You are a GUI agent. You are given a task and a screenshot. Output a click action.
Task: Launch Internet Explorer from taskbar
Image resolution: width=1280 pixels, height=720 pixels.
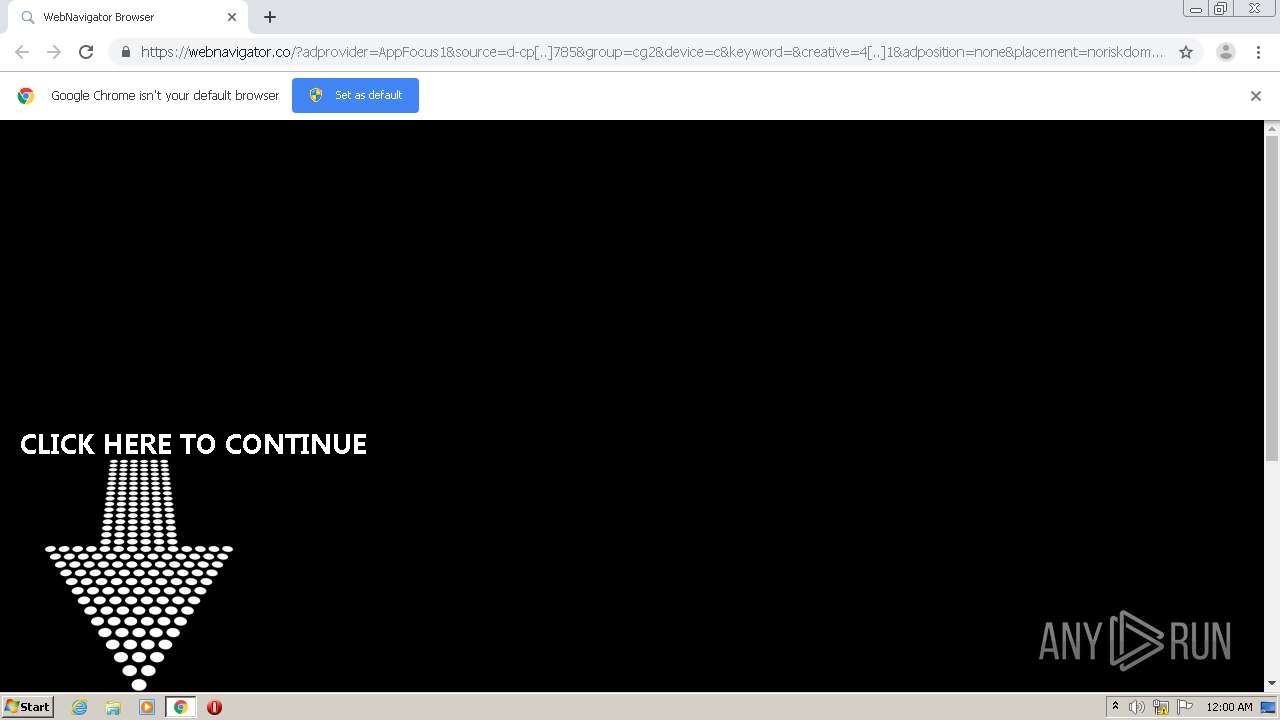(x=79, y=707)
